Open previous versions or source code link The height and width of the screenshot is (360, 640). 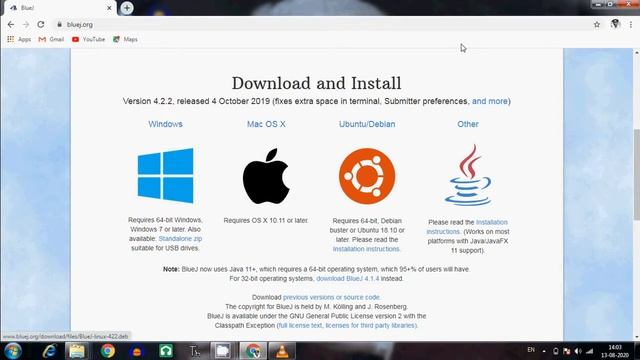pos(331,297)
